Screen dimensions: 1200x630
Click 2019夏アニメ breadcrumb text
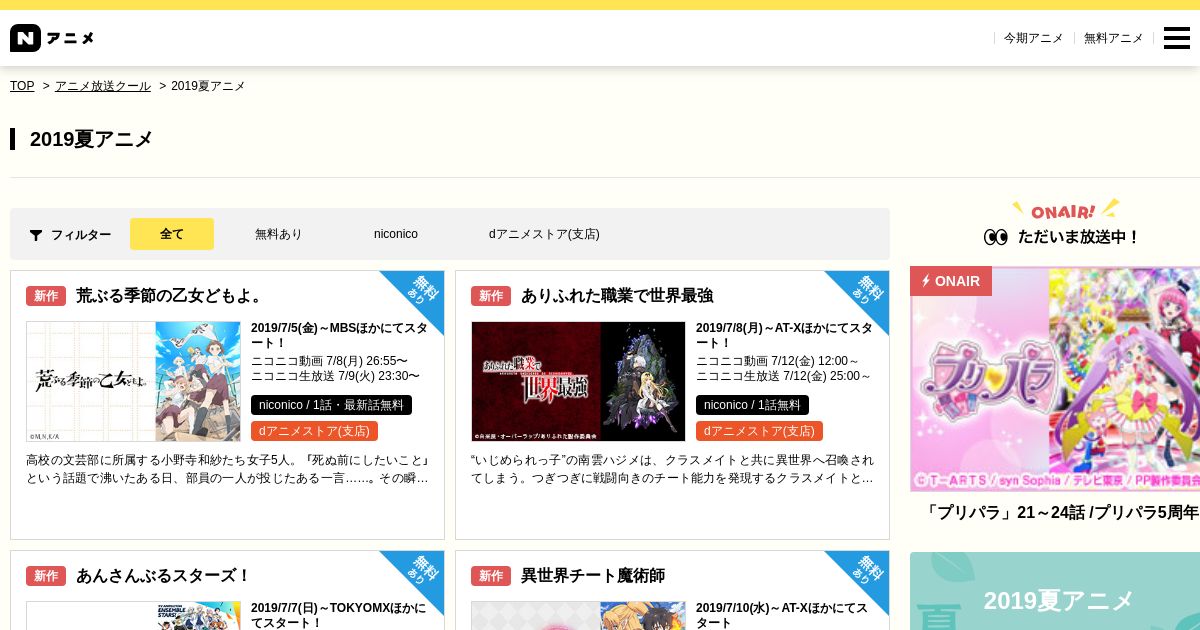[208, 86]
